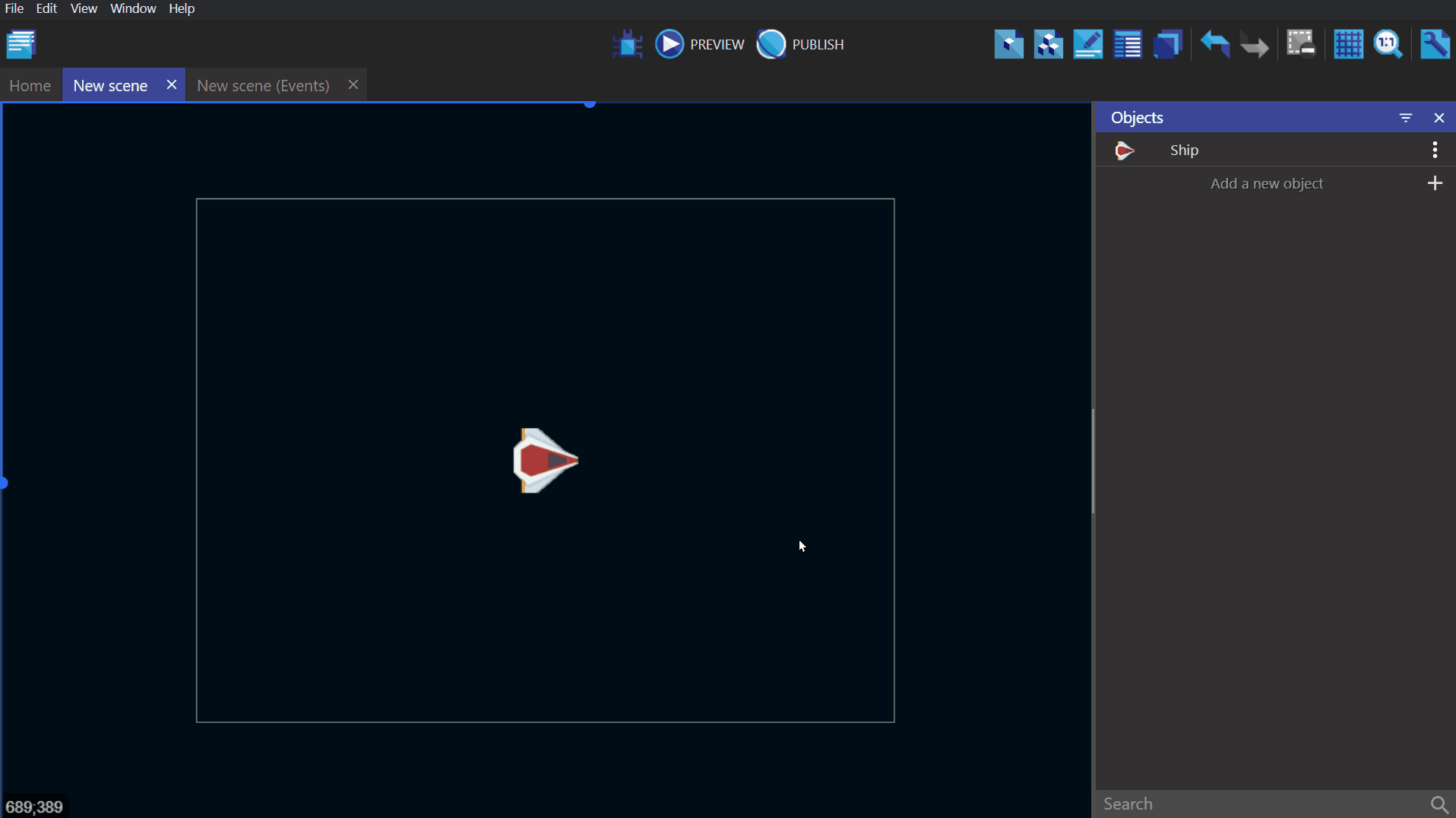Viewport: 1456px width, 818px height.
Task: Open the Window menu
Action: [x=132, y=8]
